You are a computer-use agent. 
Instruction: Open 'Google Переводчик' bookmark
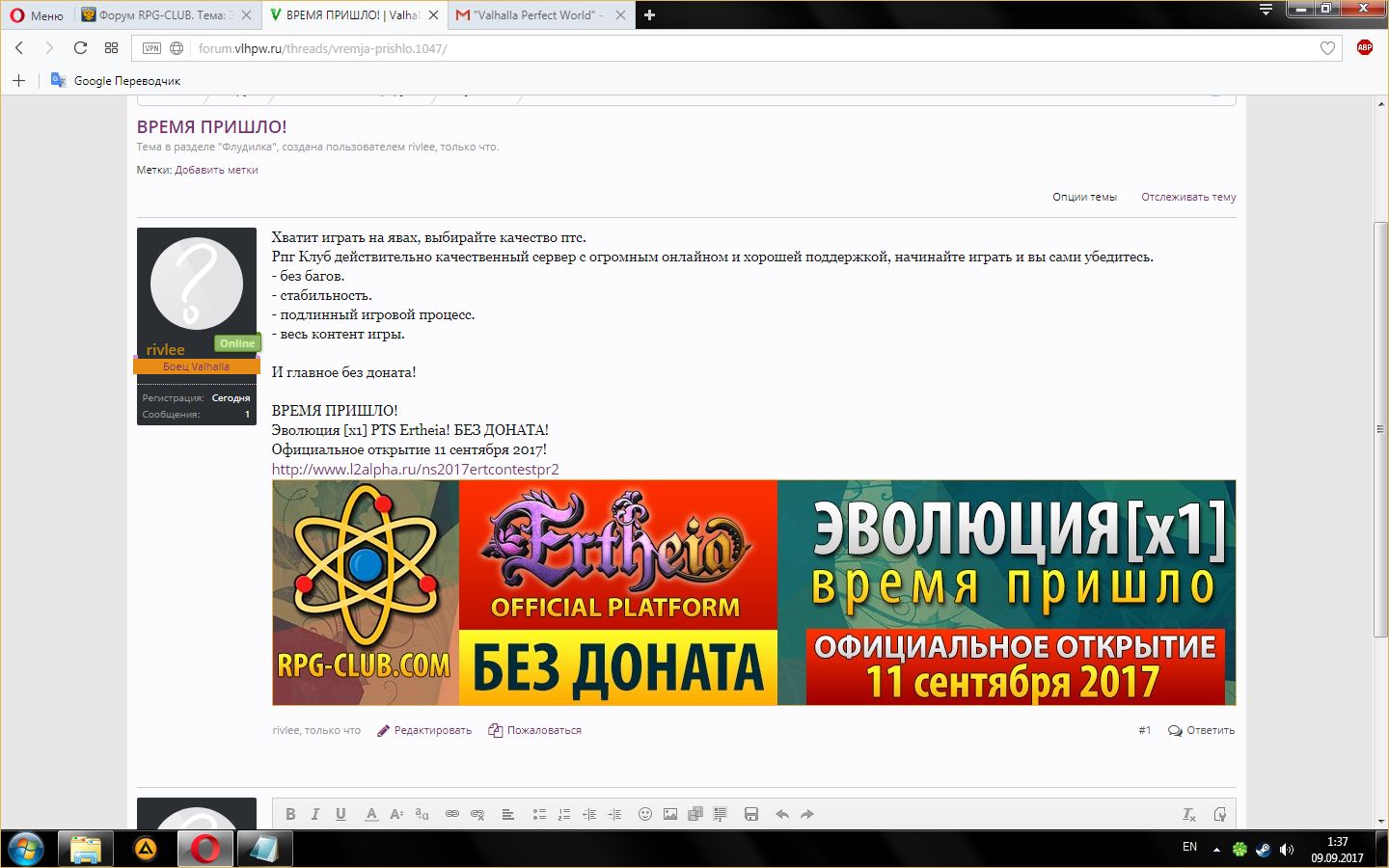point(116,80)
